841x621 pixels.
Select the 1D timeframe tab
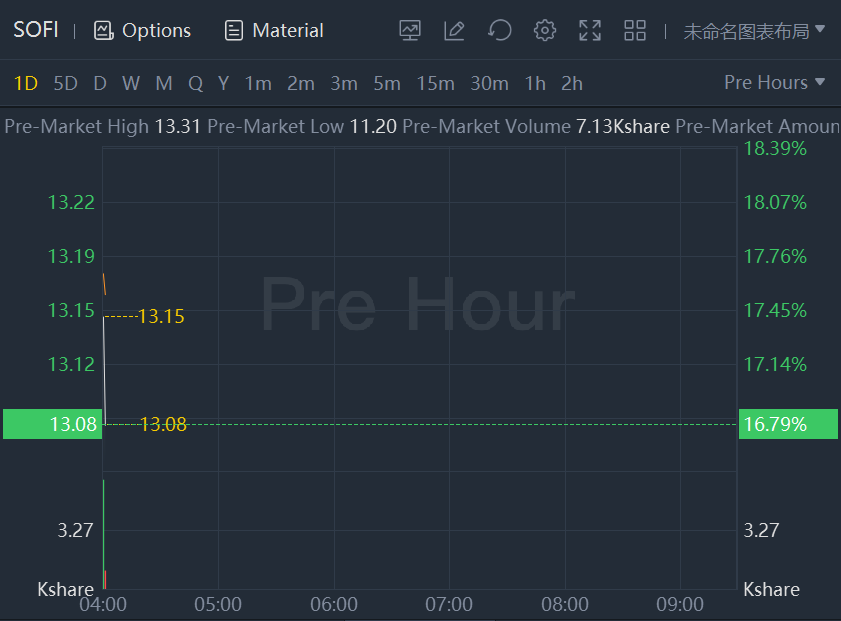[25, 83]
